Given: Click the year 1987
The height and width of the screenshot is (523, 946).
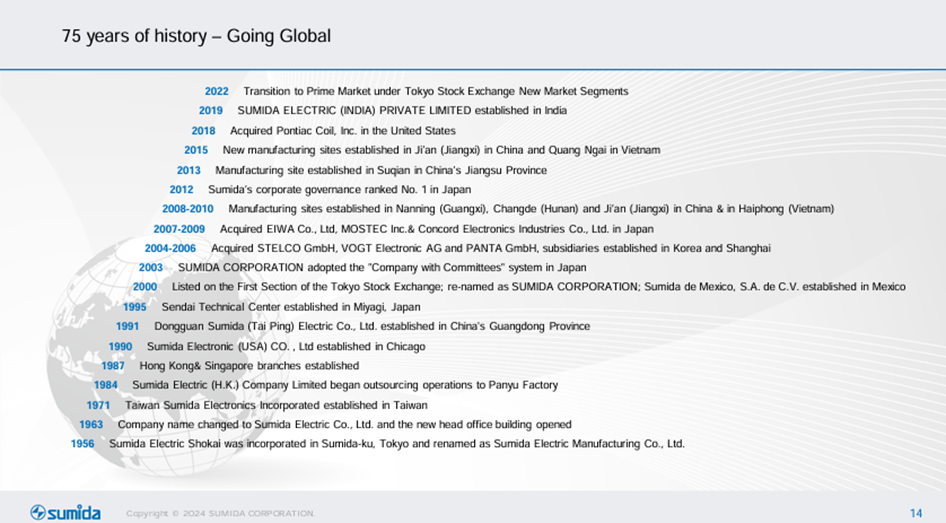Looking at the screenshot, I should pyautogui.click(x=113, y=366).
